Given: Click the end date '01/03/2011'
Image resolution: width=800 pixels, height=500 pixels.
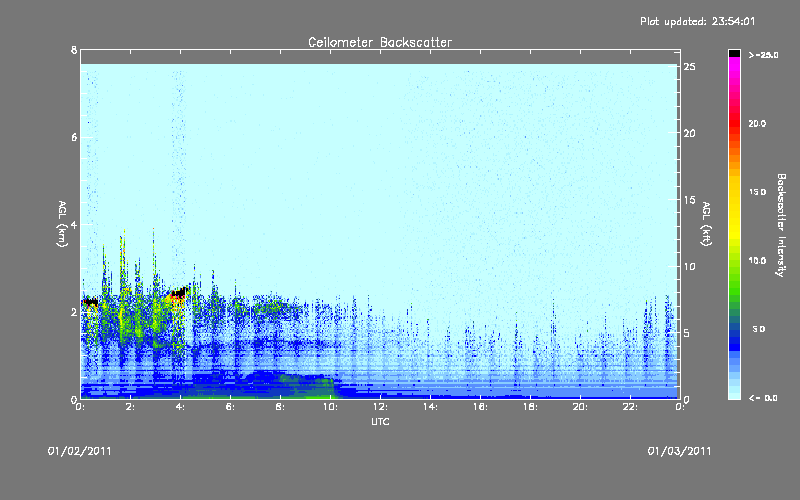Looking at the screenshot, I should coord(679,451).
